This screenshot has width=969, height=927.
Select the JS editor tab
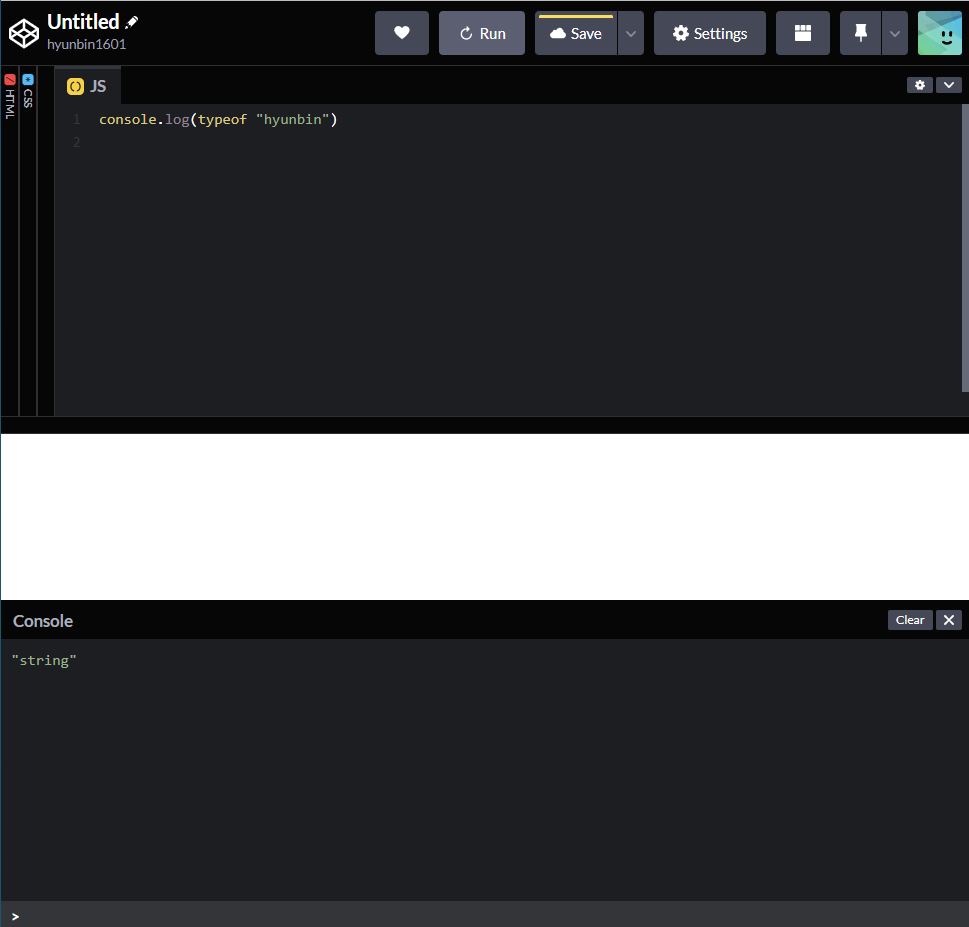tap(87, 86)
